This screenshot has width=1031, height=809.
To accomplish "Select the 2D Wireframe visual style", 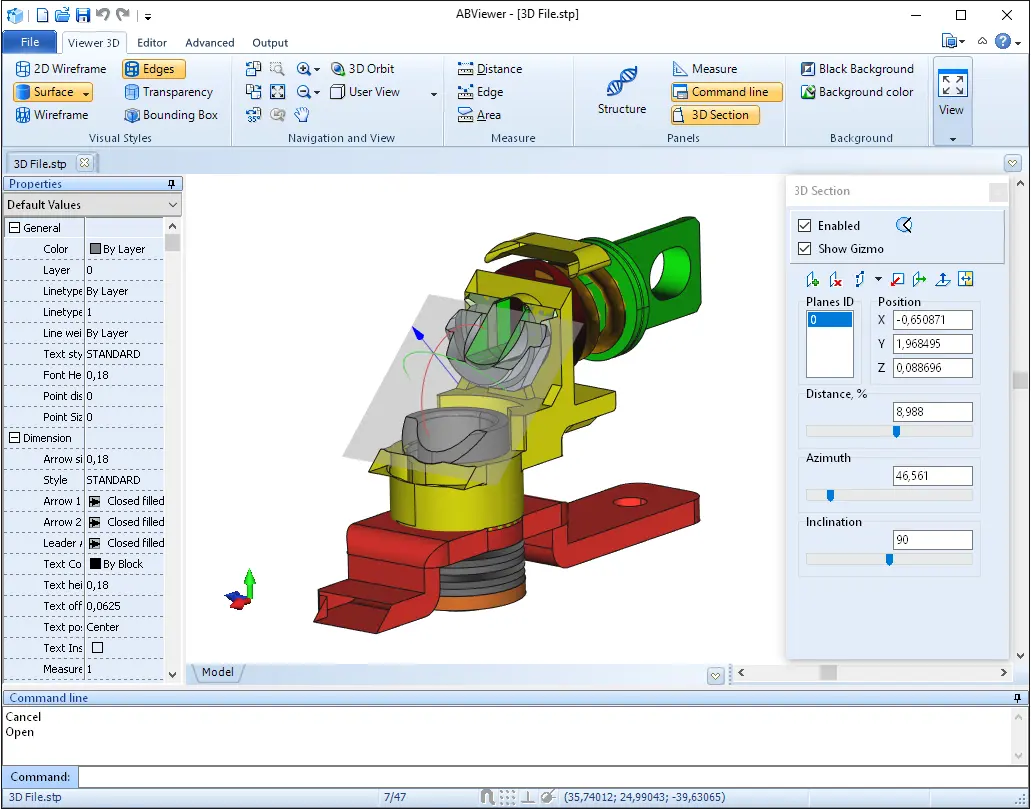I will (60, 68).
